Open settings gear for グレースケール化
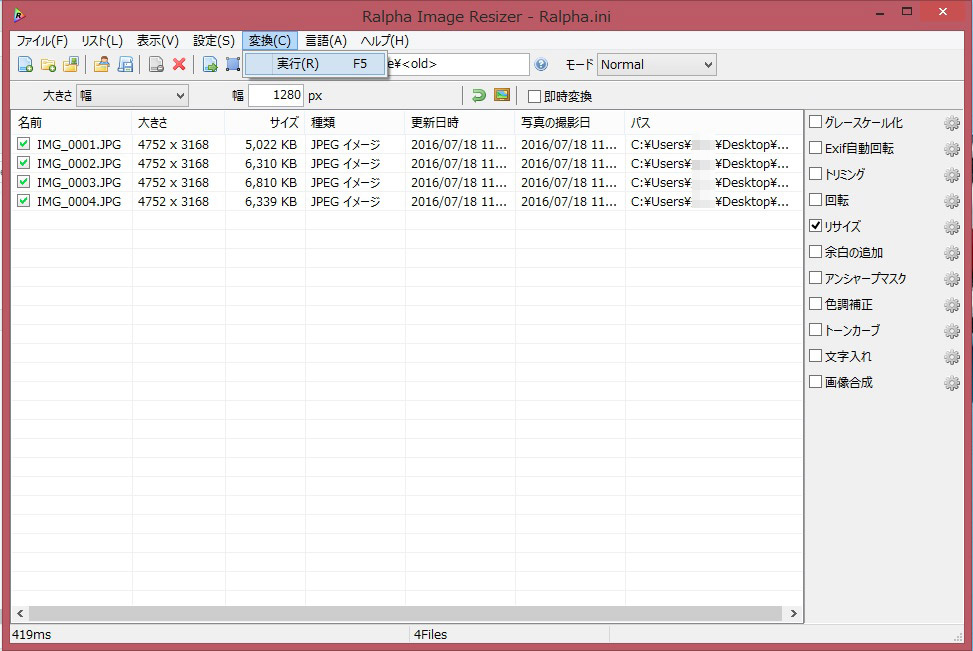973x651 pixels. point(951,123)
